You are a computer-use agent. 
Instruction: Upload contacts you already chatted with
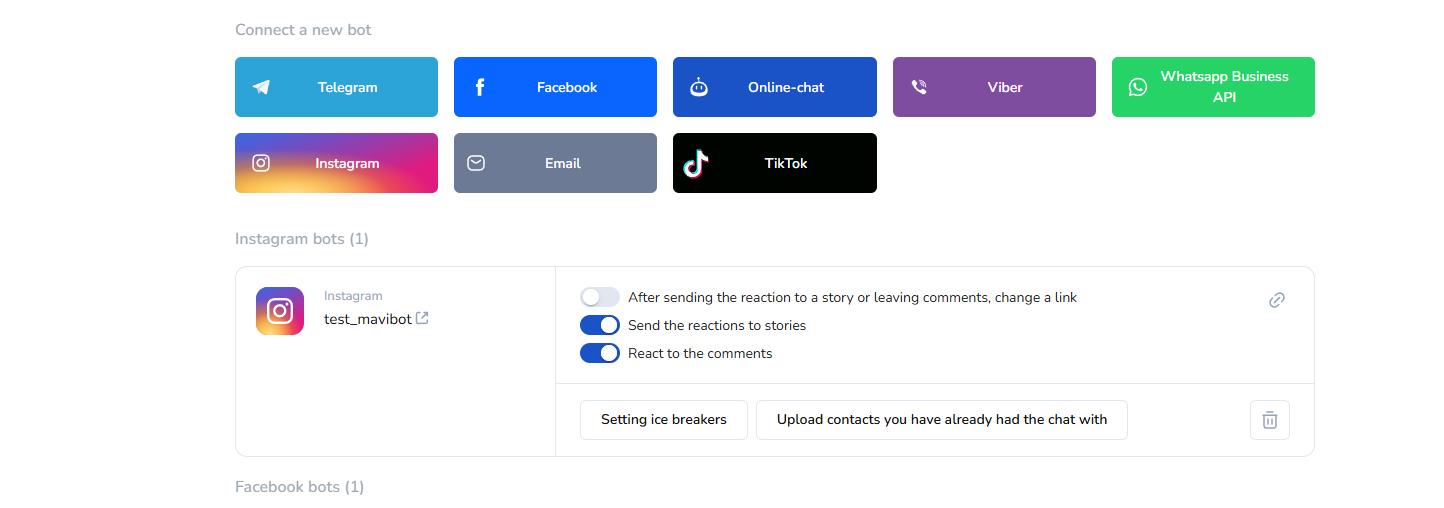(x=942, y=420)
